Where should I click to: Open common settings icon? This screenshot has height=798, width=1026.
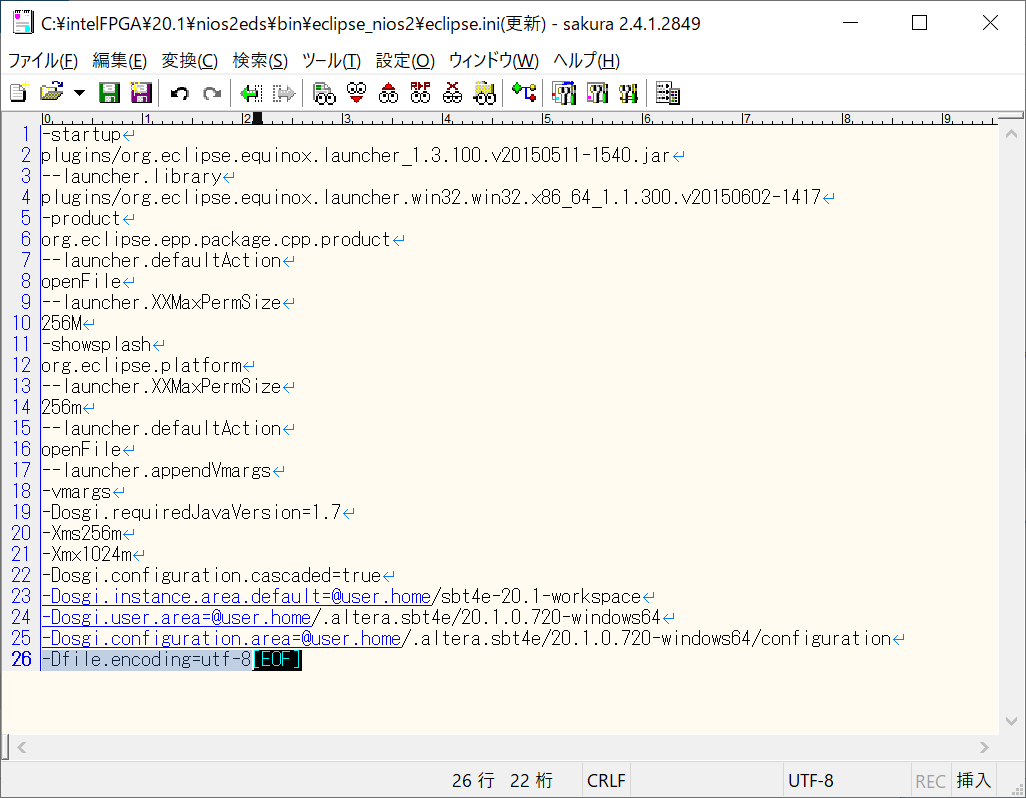click(x=628, y=93)
